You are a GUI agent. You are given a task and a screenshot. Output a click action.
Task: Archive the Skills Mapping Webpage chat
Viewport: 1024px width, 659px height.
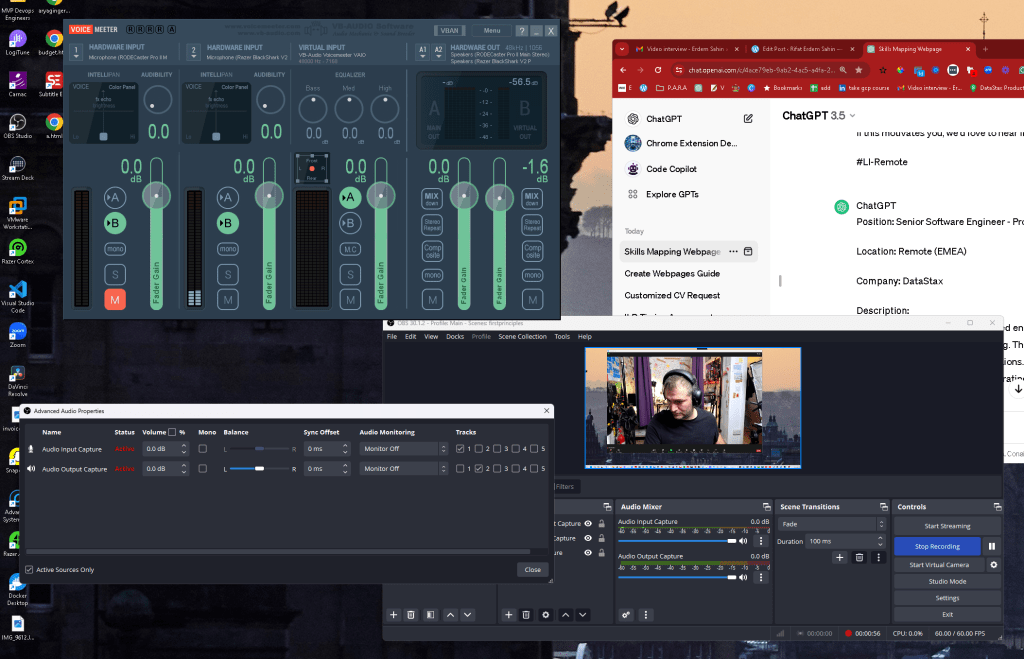tap(748, 251)
